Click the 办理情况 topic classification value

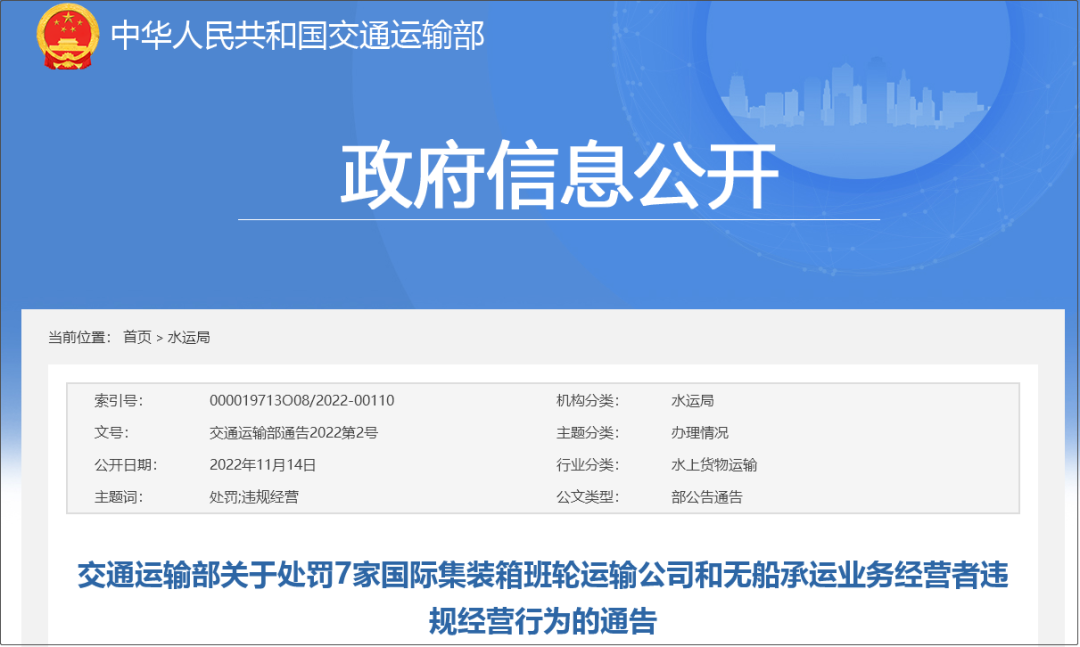coord(699,433)
